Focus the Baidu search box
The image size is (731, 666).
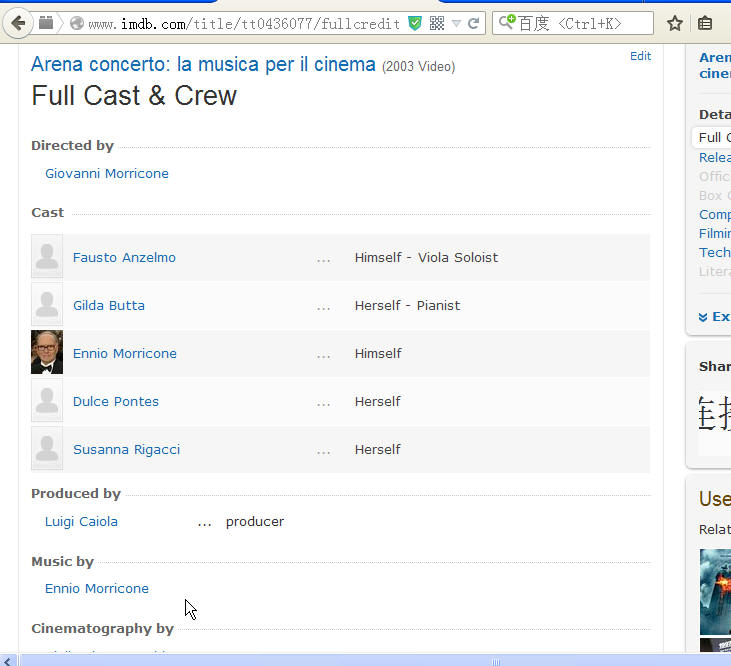(573, 23)
